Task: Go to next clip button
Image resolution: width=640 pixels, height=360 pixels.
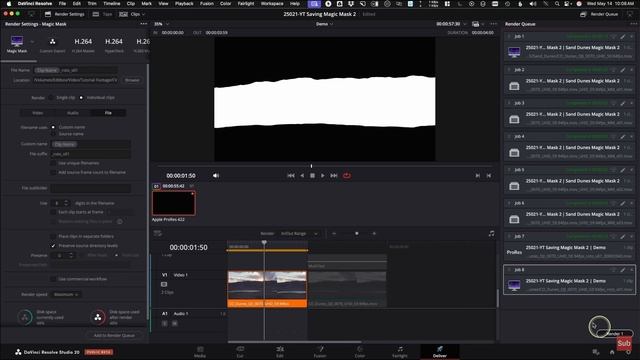Action: pyautogui.click(x=477, y=176)
